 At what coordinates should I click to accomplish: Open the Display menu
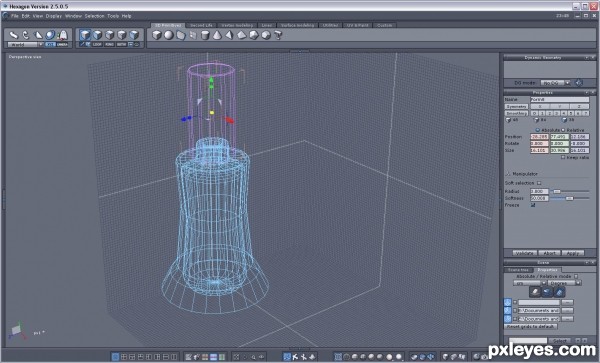click(54, 16)
